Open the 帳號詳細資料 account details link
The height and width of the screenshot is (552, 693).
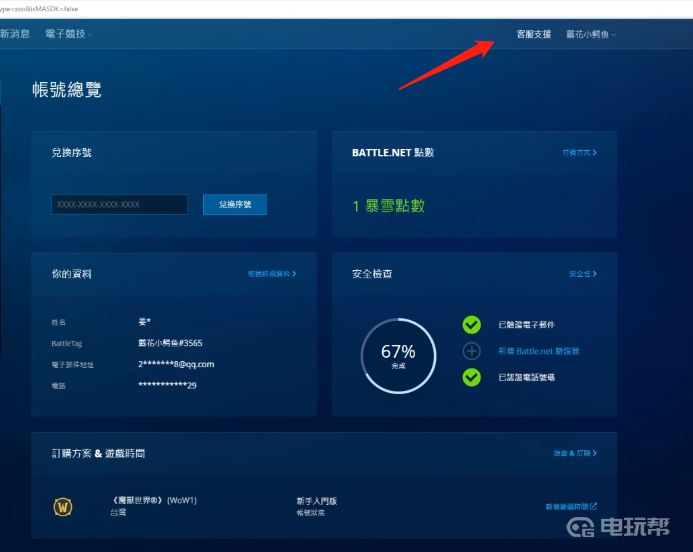tap(272, 274)
